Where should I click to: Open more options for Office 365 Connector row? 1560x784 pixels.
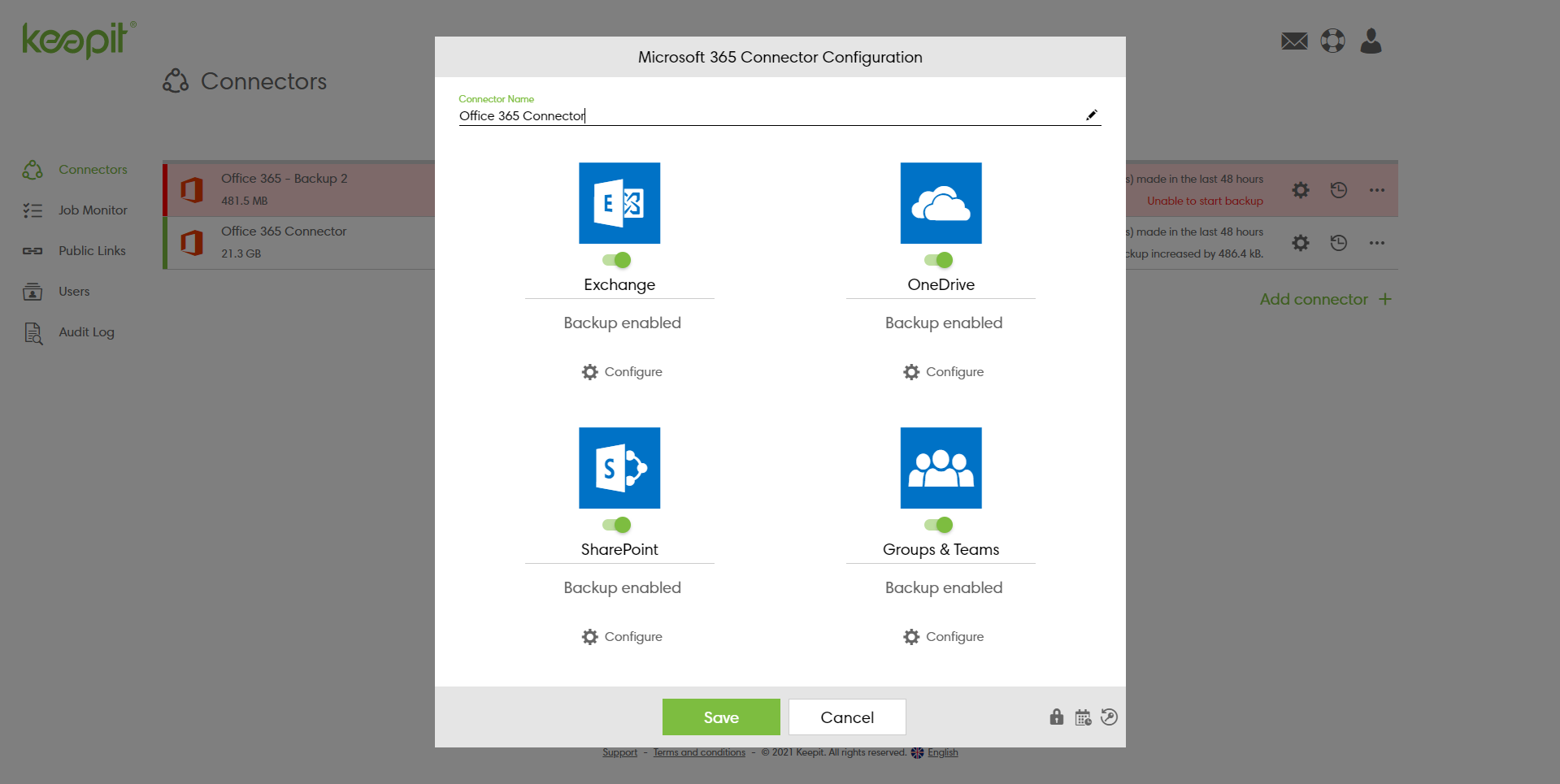coord(1376,243)
